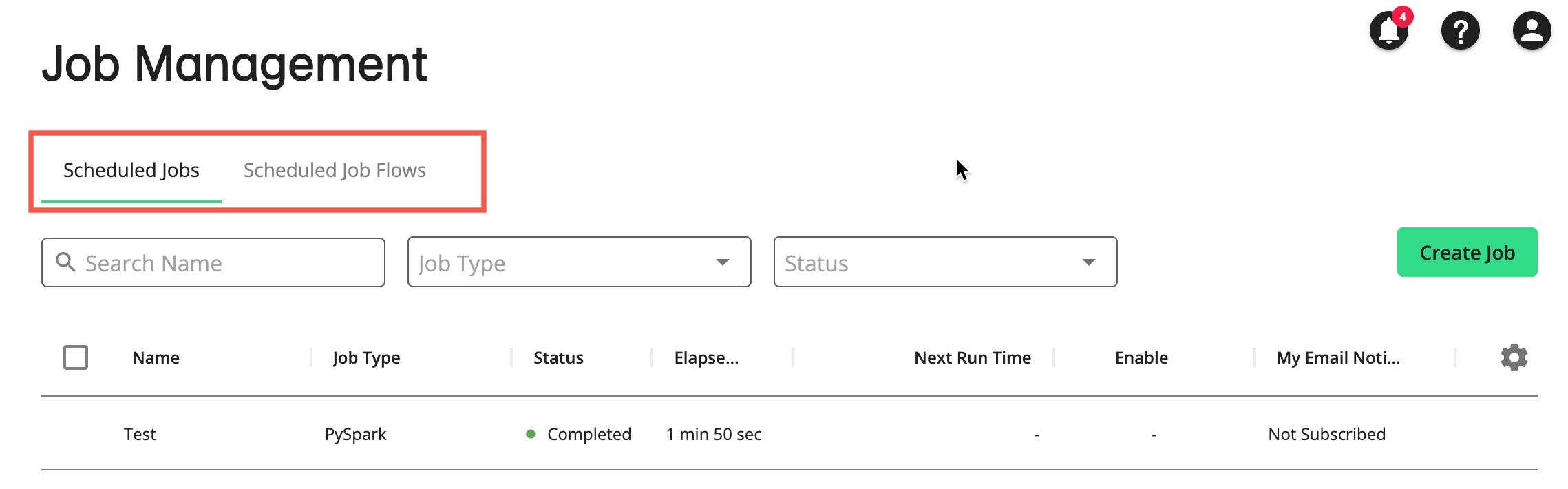Open the notifications bell icon
This screenshot has height=489, width=1568.
(1388, 32)
